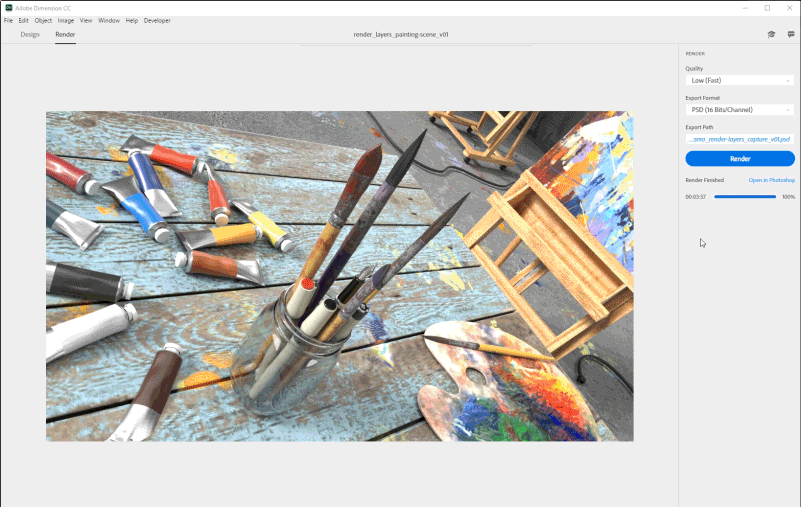The width and height of the screenshot is (801, 507).
Task: Open the learn graduation-cap icon
Action: [x=771, y=34]
